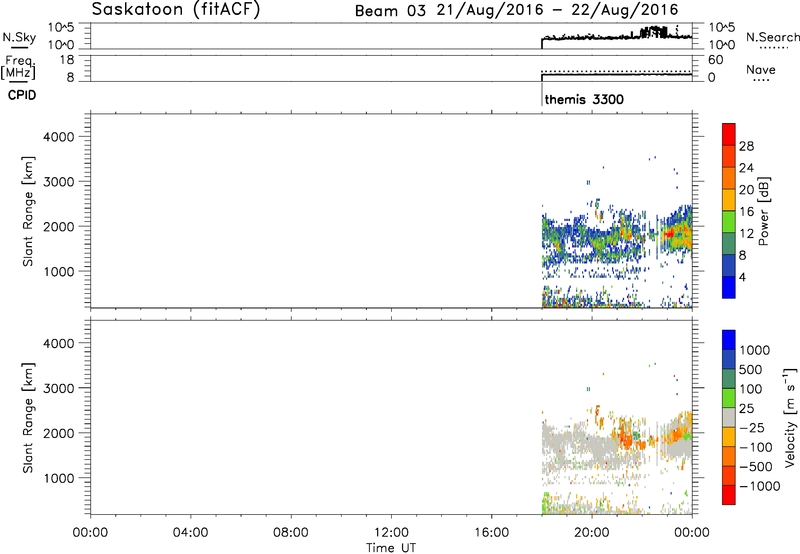
Task: Click the 08:00 time tick label
Action: pos(291,533)
